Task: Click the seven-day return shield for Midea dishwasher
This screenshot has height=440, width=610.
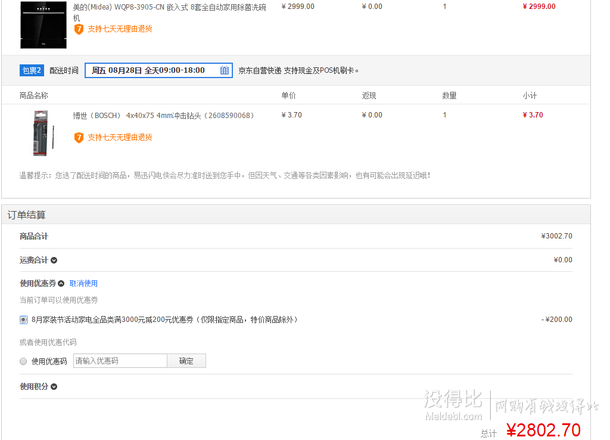Action: coord(79,29)
